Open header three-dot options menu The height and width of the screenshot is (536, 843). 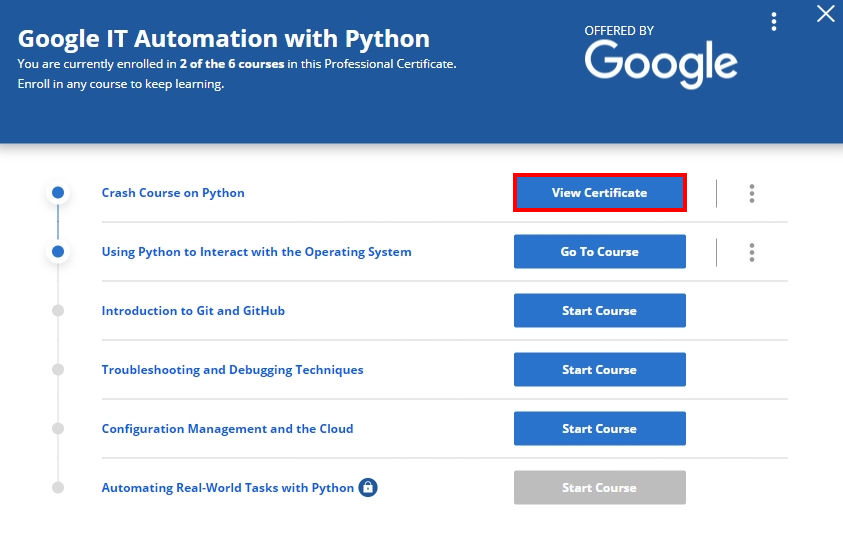774,22
